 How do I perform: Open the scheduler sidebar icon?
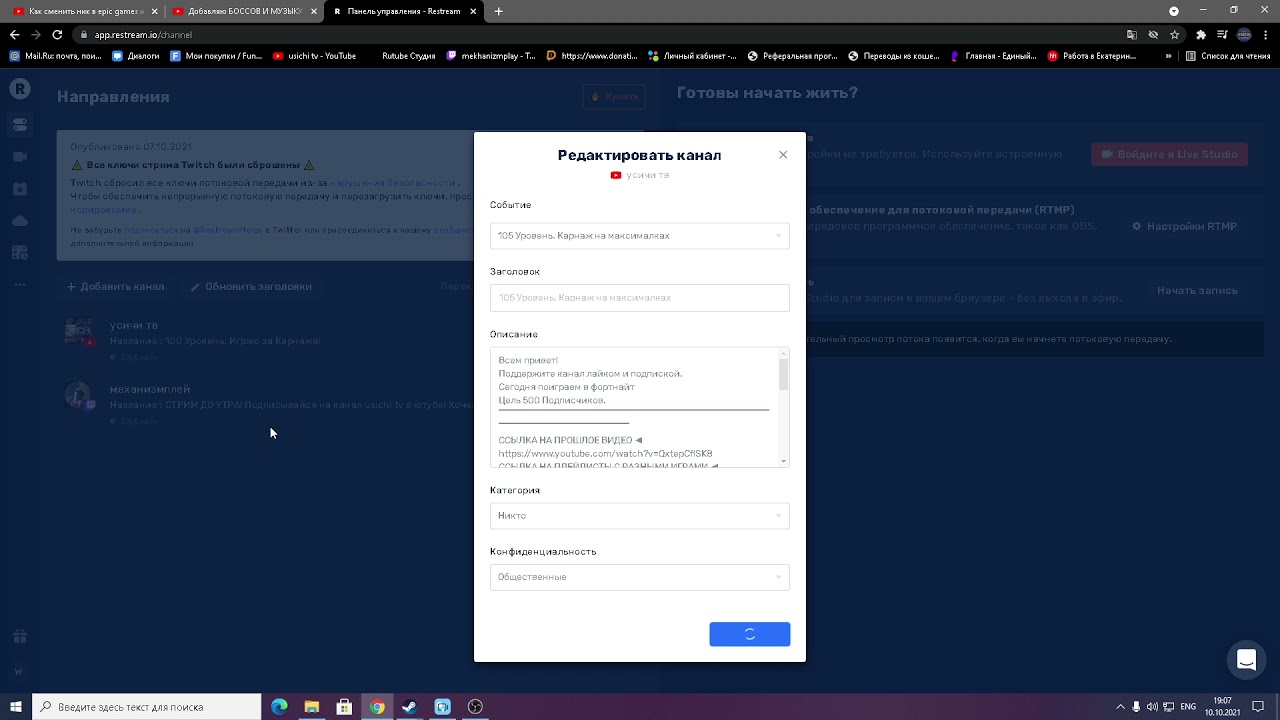(x=19, y=253)
